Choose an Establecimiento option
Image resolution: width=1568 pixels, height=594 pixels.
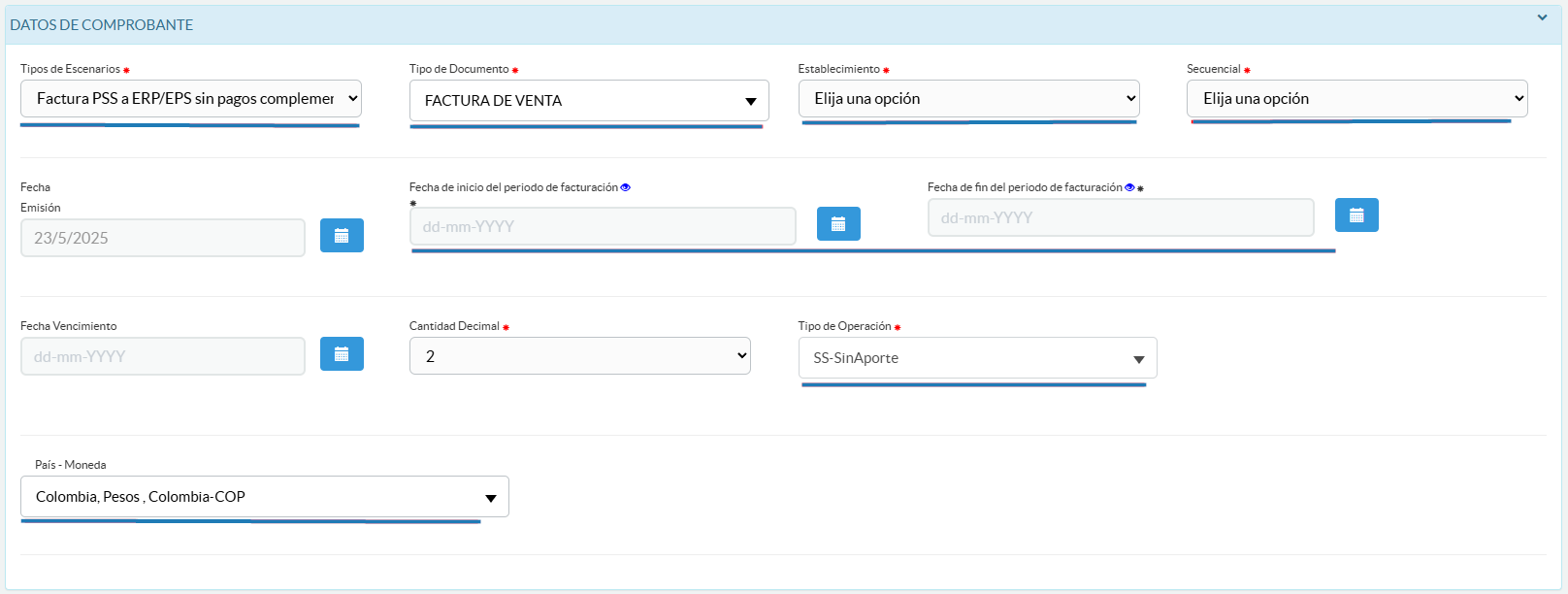968,99
